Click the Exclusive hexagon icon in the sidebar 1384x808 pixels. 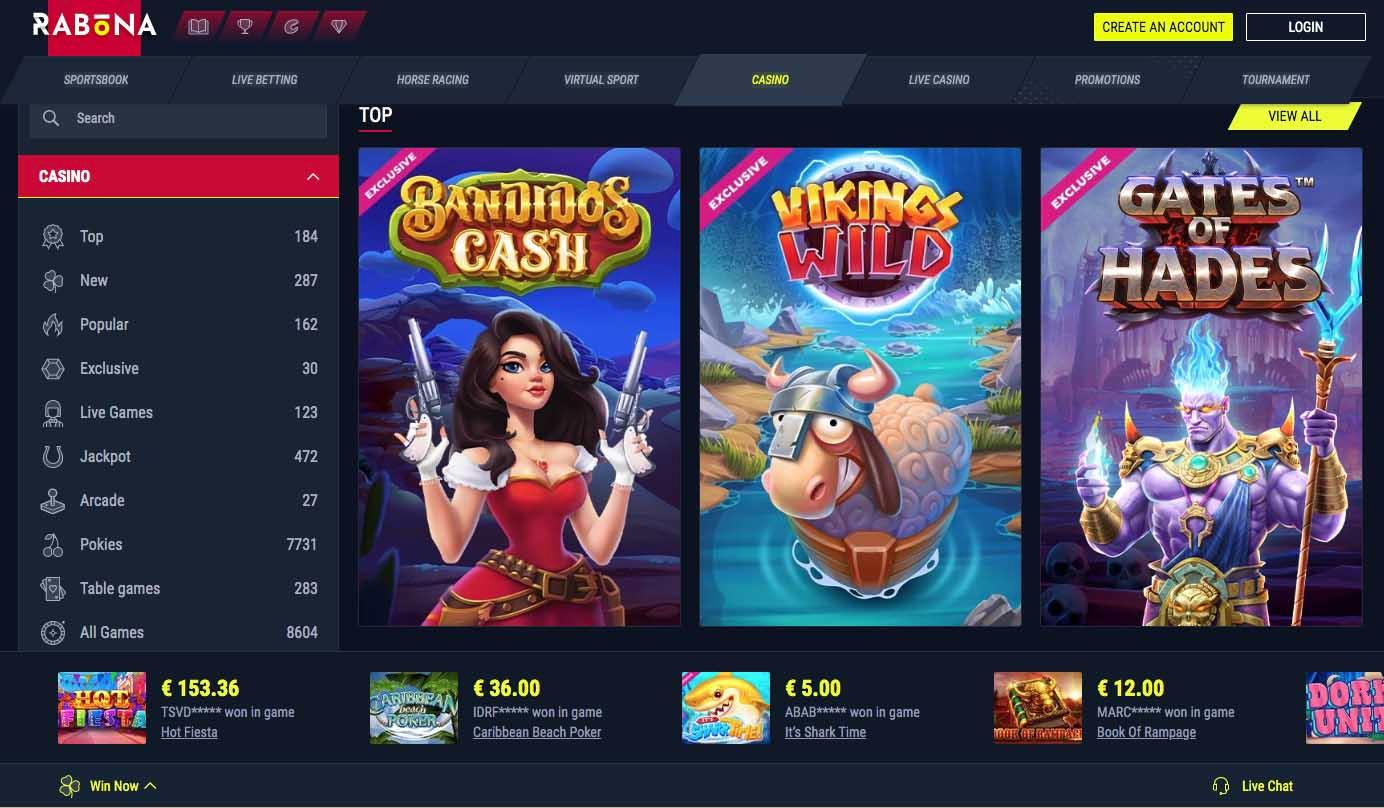coord(53,368)
